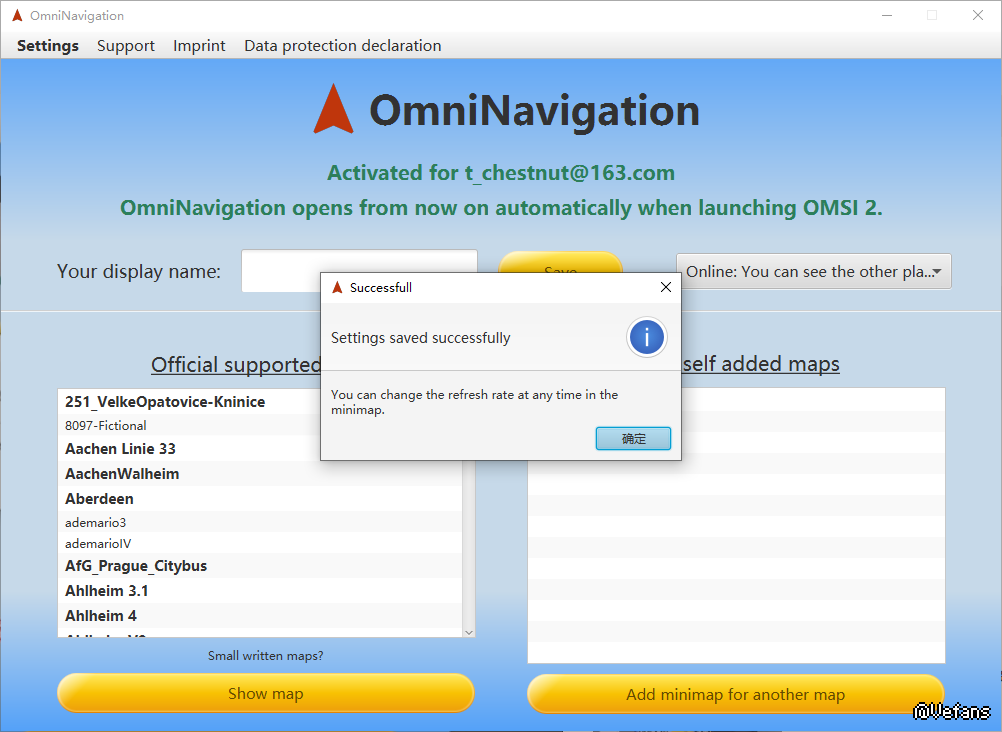Open the Settings menu

48,45
